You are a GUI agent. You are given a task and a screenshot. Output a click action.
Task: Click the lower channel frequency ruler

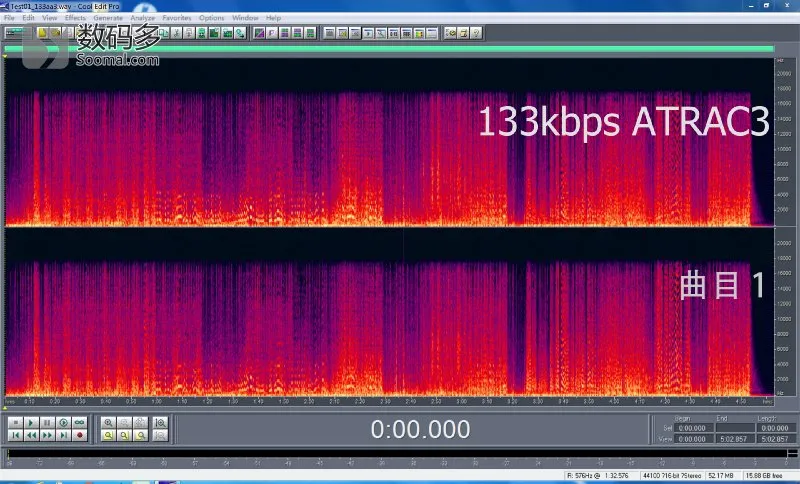pyautogui.click(x=785, y=312)
